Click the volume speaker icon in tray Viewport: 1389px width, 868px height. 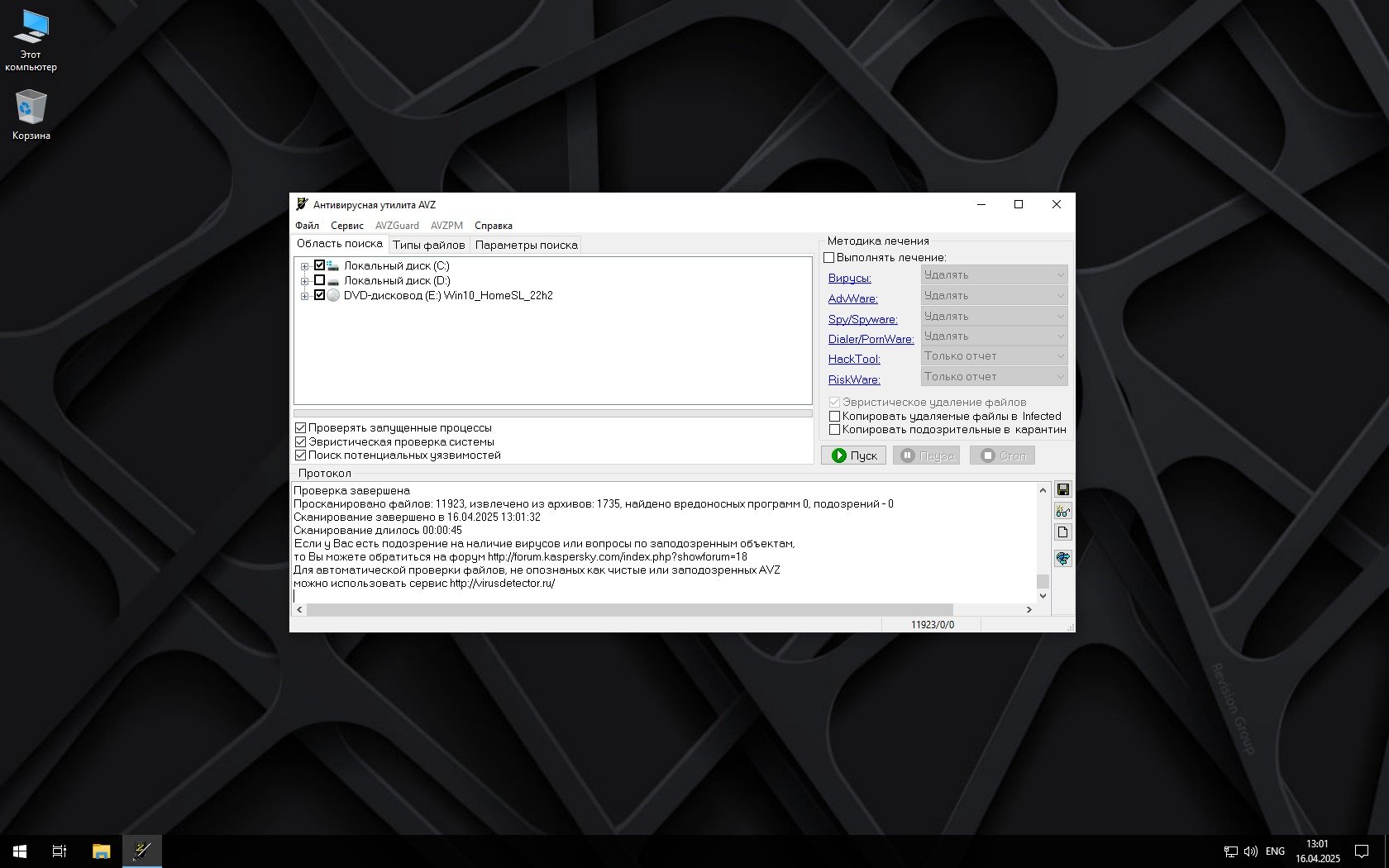click(x=1250, y=851)
